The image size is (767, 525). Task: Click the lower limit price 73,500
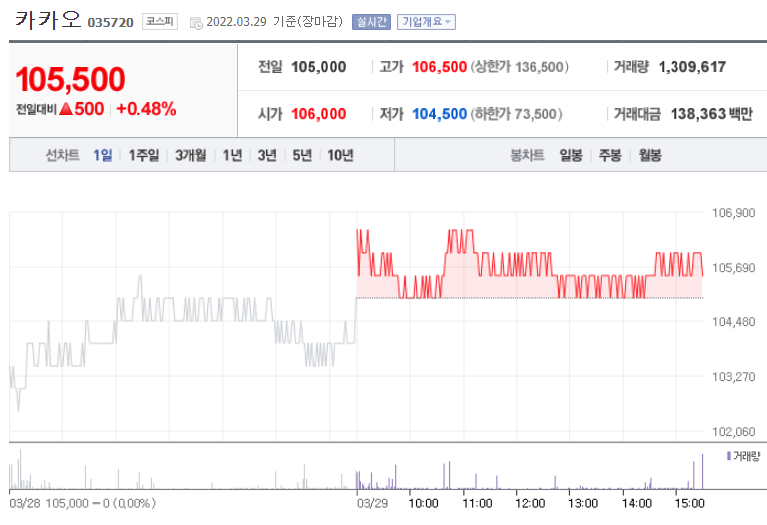click(x=536, y=114)
